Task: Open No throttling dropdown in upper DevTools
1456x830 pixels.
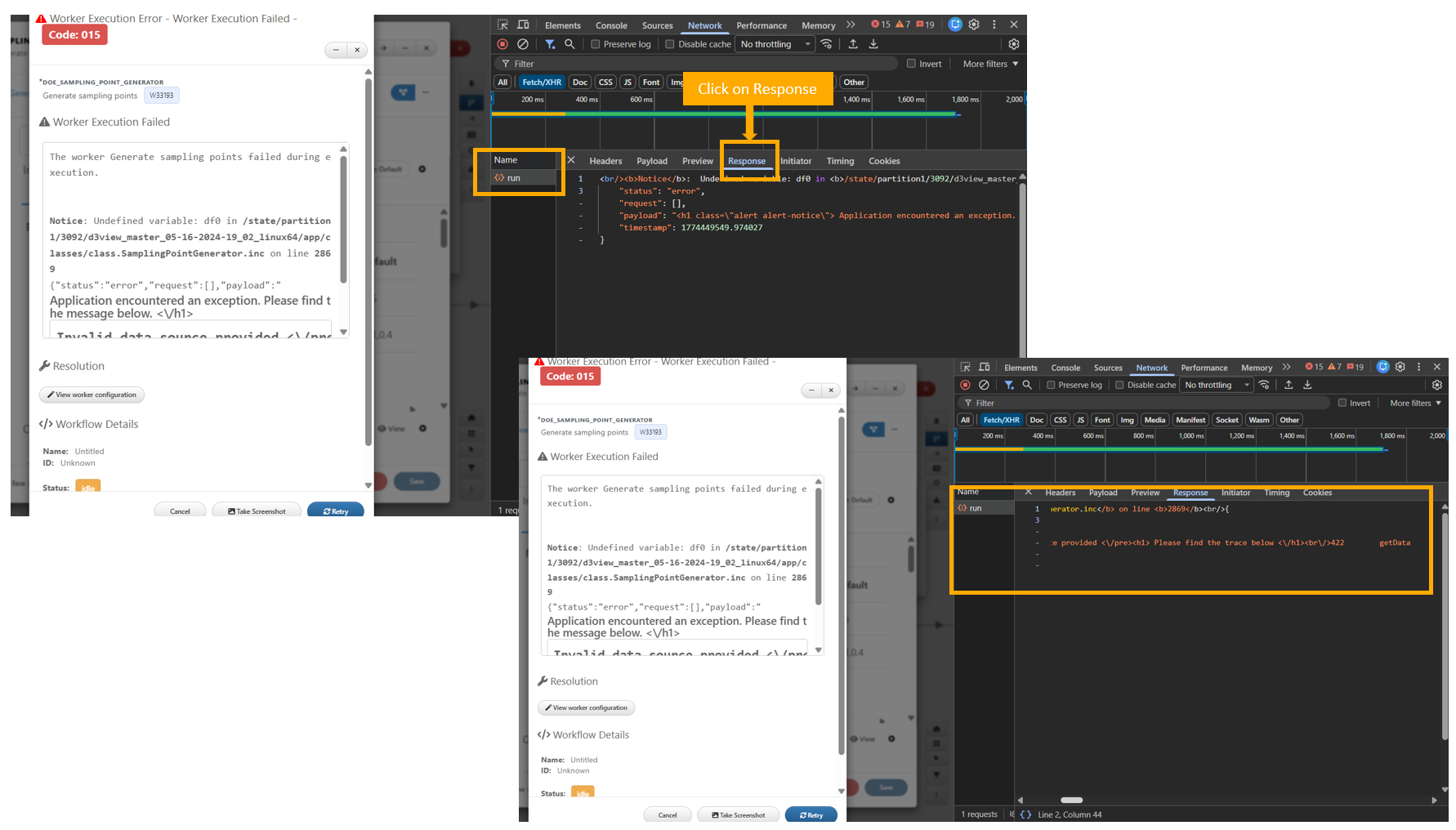Action: click(775, 44)
